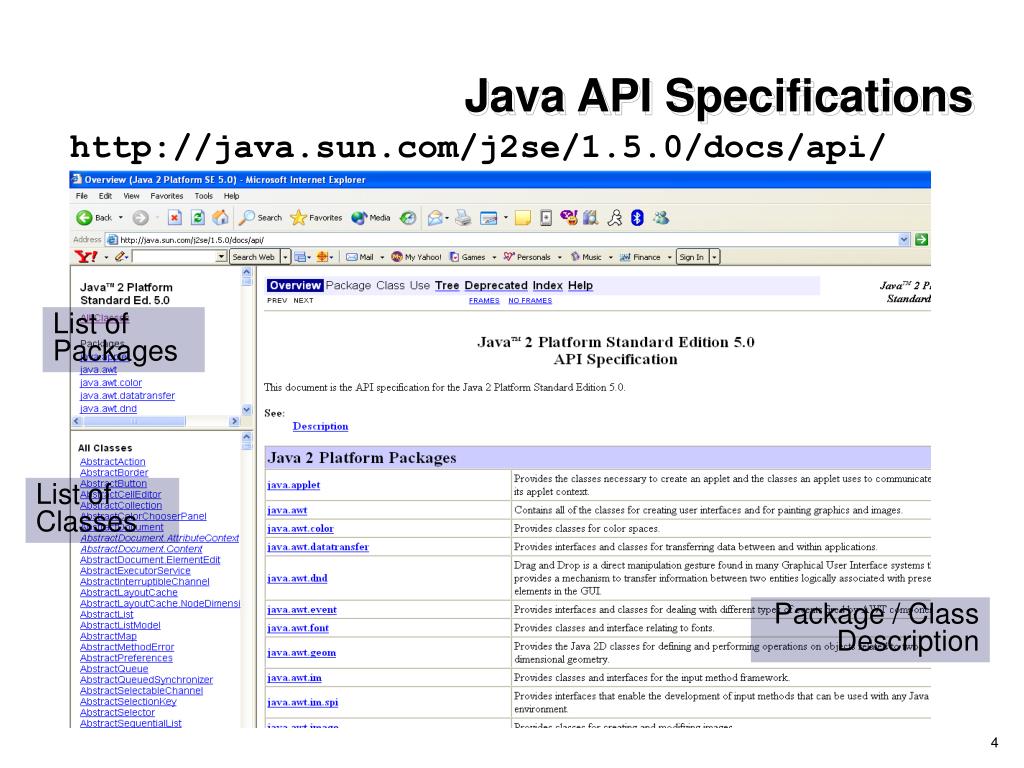Open the dropdown arrow next to Sign In

(714, 257)
